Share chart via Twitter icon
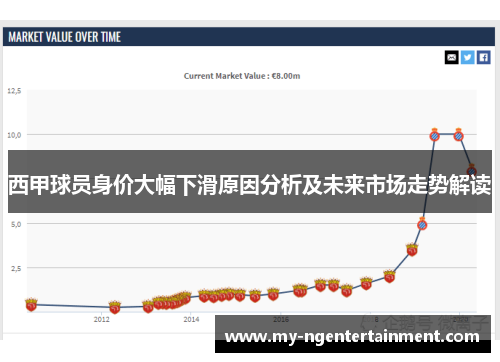Screen dimensions: 500x362 468,57
